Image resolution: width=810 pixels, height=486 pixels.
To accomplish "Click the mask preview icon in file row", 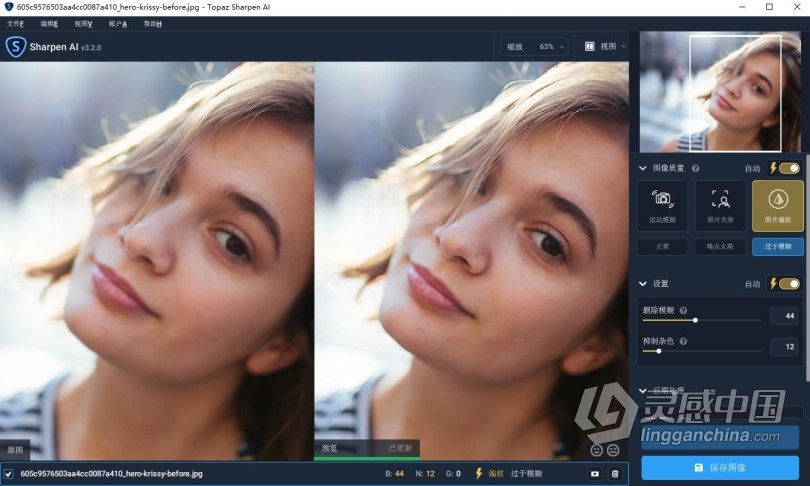I will point(595,474).
